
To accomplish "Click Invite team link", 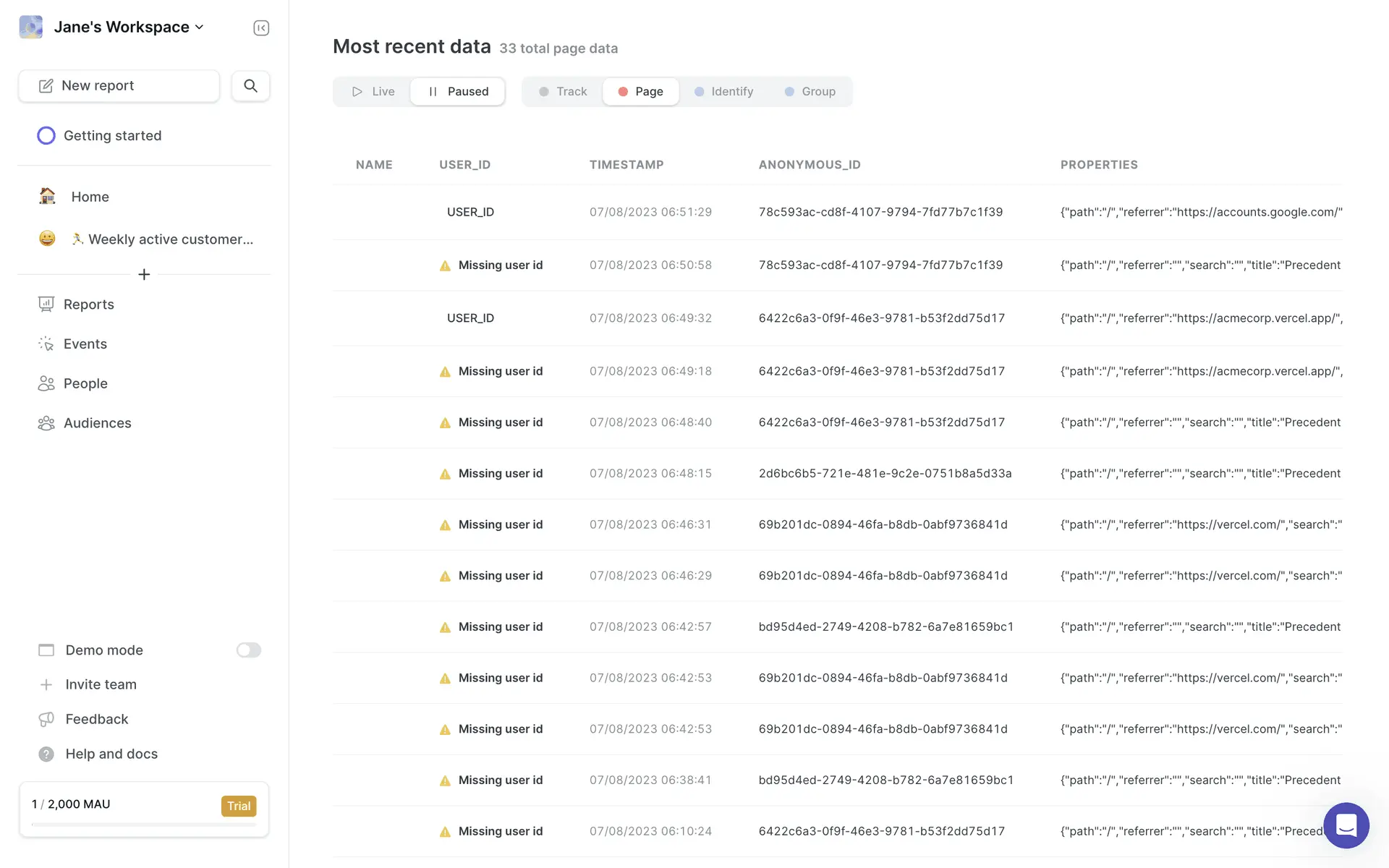I will [x=101, y=684].
